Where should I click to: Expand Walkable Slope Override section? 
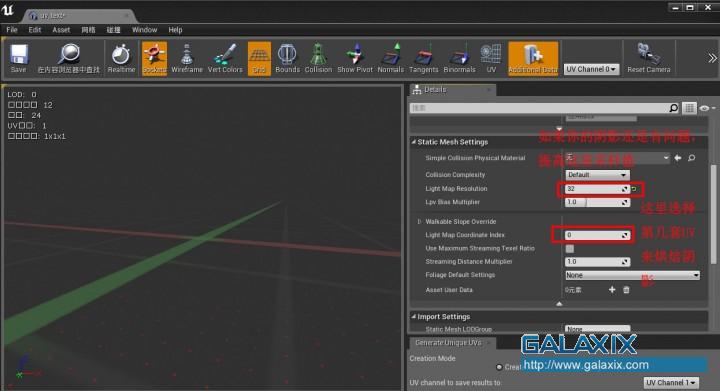tap(419, 222)
